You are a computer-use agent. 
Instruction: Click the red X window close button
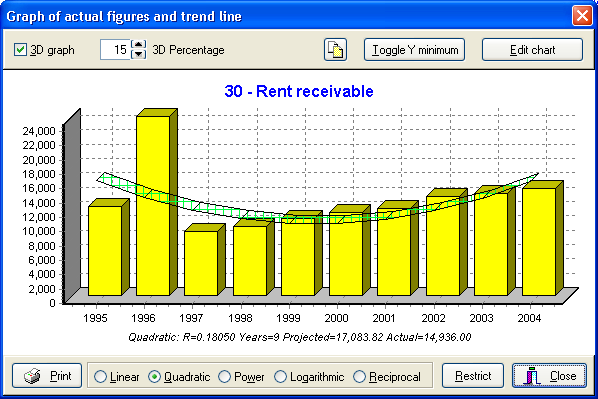tap(582, 16)
